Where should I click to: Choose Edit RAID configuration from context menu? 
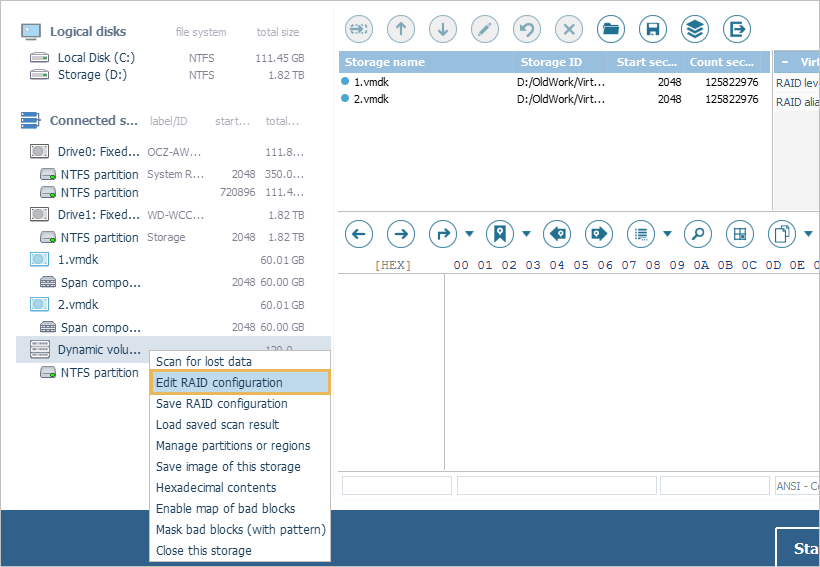[239, 382]
